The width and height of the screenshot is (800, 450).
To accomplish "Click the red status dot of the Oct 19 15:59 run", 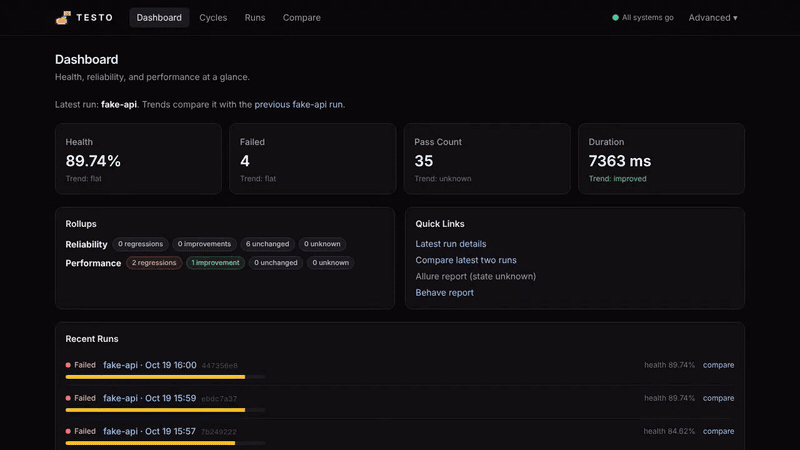I will click(68, 398).
